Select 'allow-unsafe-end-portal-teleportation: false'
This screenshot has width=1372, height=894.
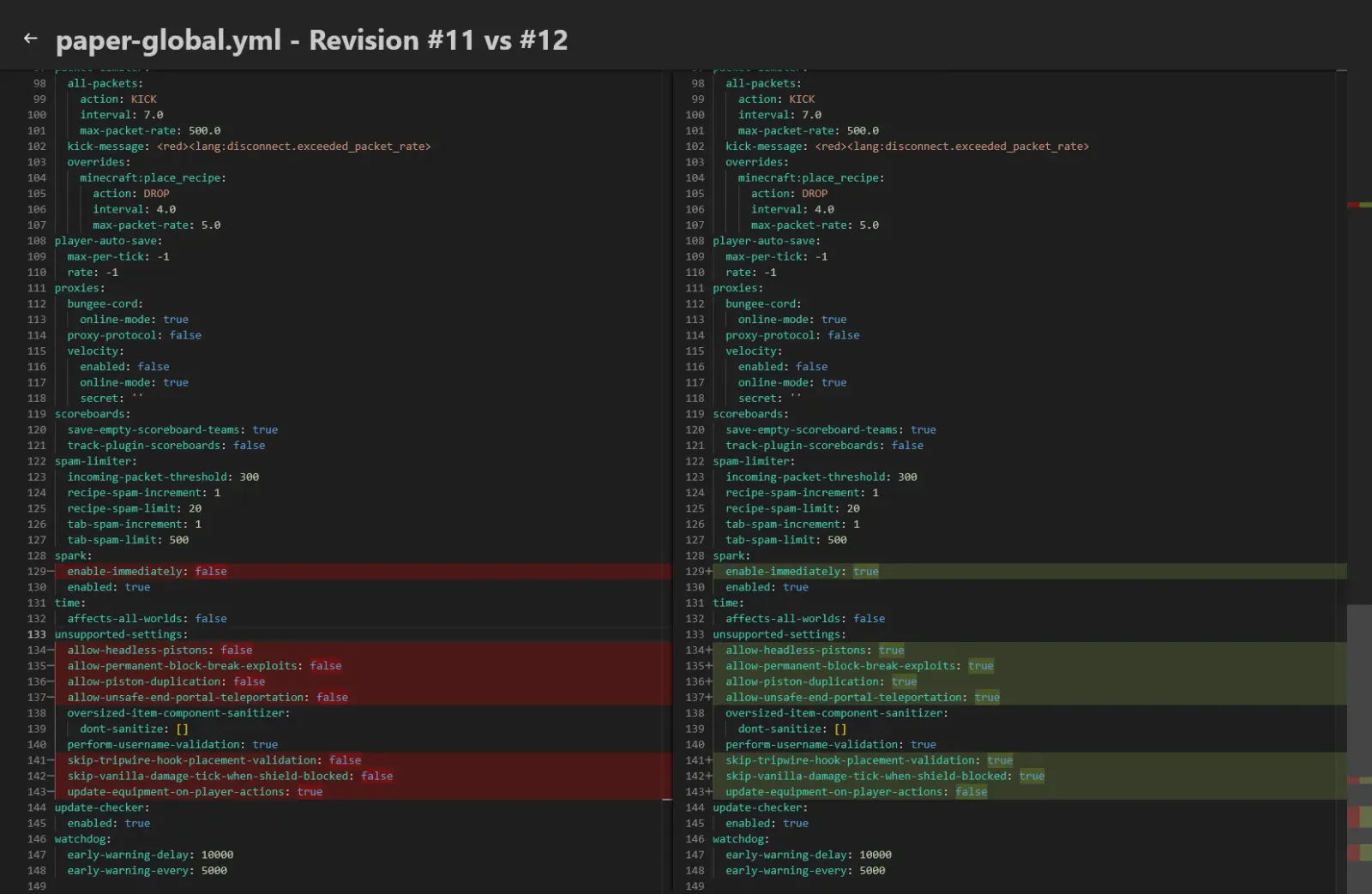(208, 698)
